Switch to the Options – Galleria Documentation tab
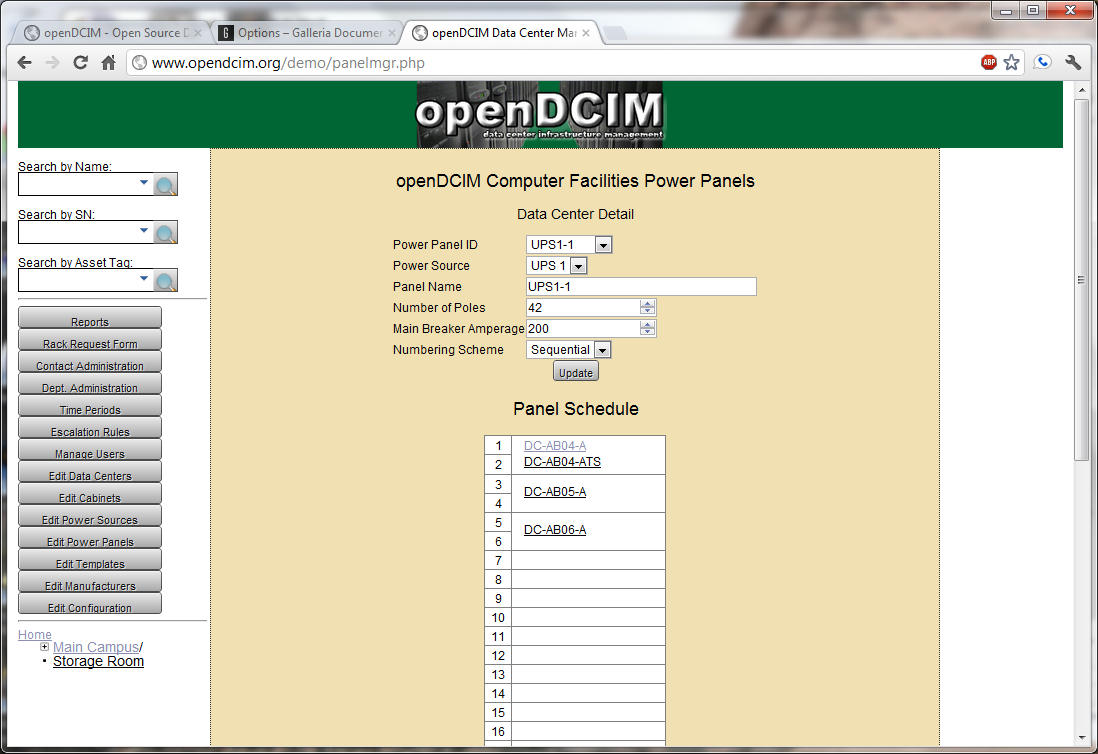1098x754 pixels. point(301,33)
